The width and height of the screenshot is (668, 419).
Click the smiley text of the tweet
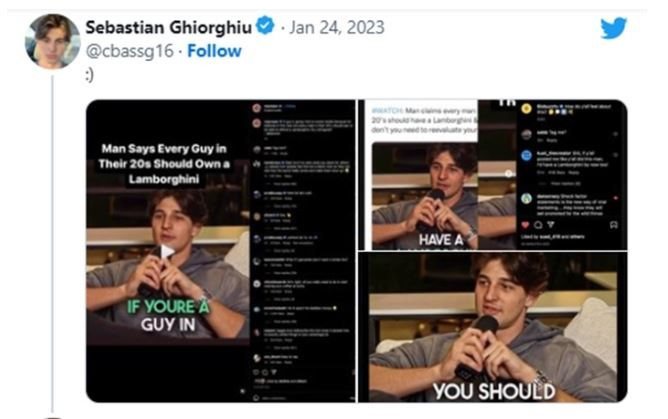pos(89,75)
